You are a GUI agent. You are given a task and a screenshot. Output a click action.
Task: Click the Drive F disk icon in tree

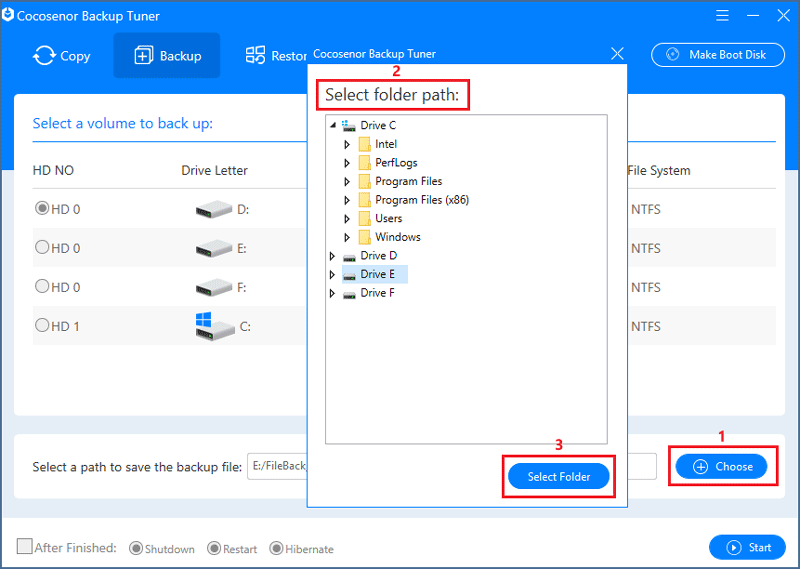click(x=349, y=294)
